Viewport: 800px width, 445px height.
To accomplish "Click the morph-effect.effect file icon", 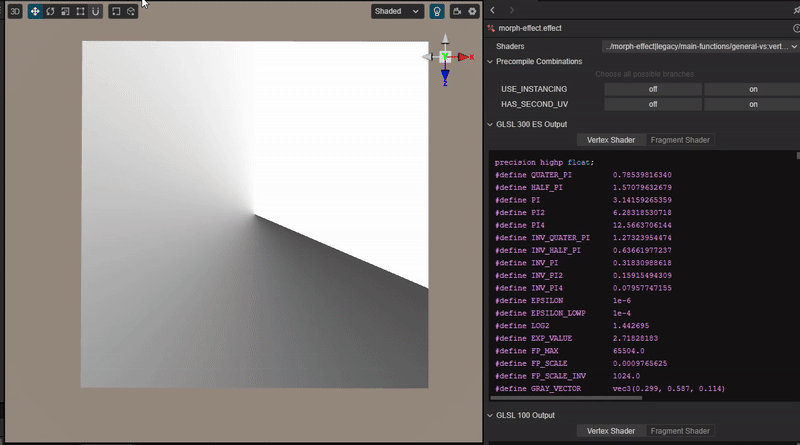I will (491, 29).
